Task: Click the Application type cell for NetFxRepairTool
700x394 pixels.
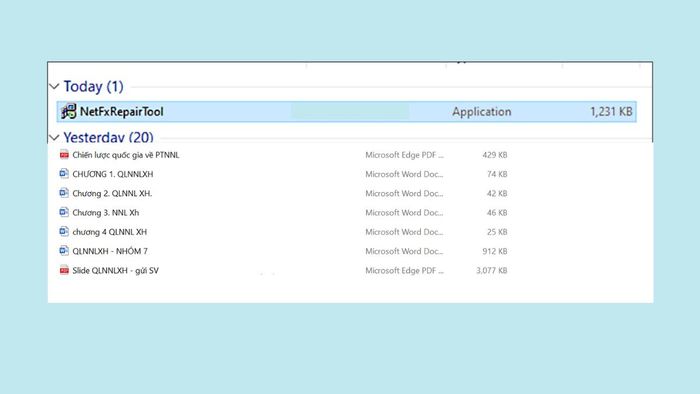Action: pyautogui.click(x=482, y=112)
